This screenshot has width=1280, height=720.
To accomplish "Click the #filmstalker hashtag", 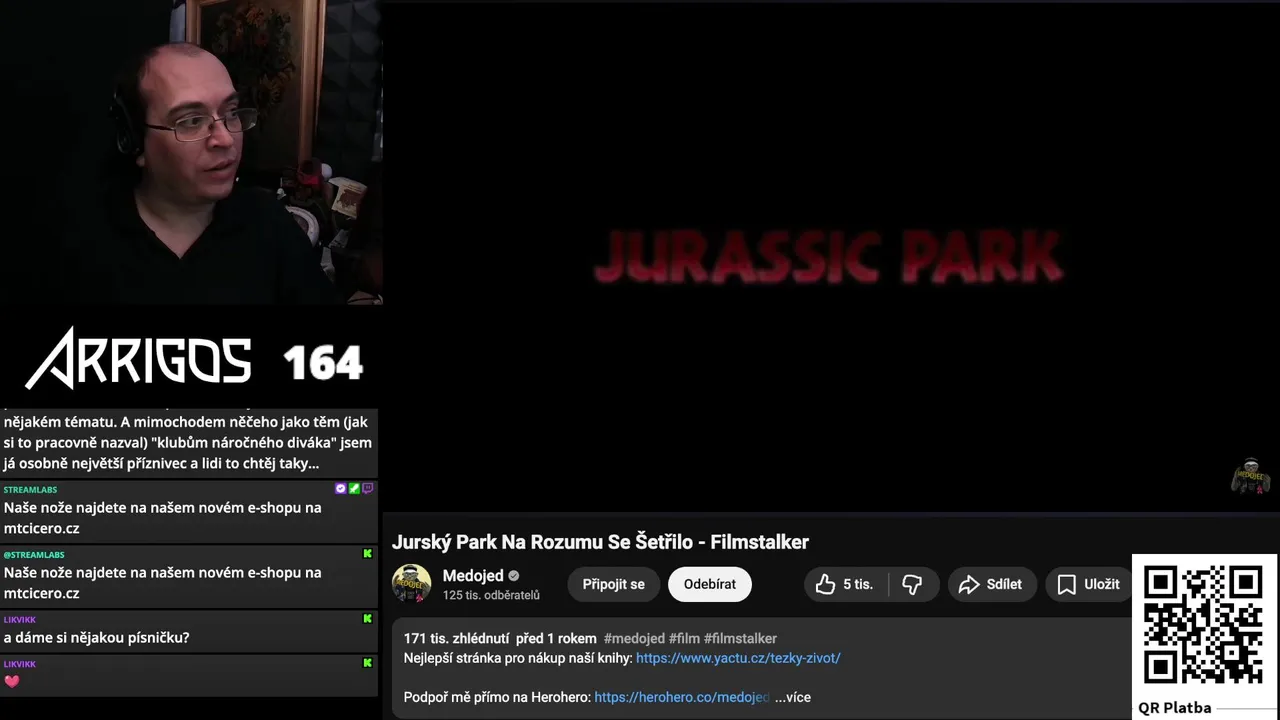I will pos(740,638).
